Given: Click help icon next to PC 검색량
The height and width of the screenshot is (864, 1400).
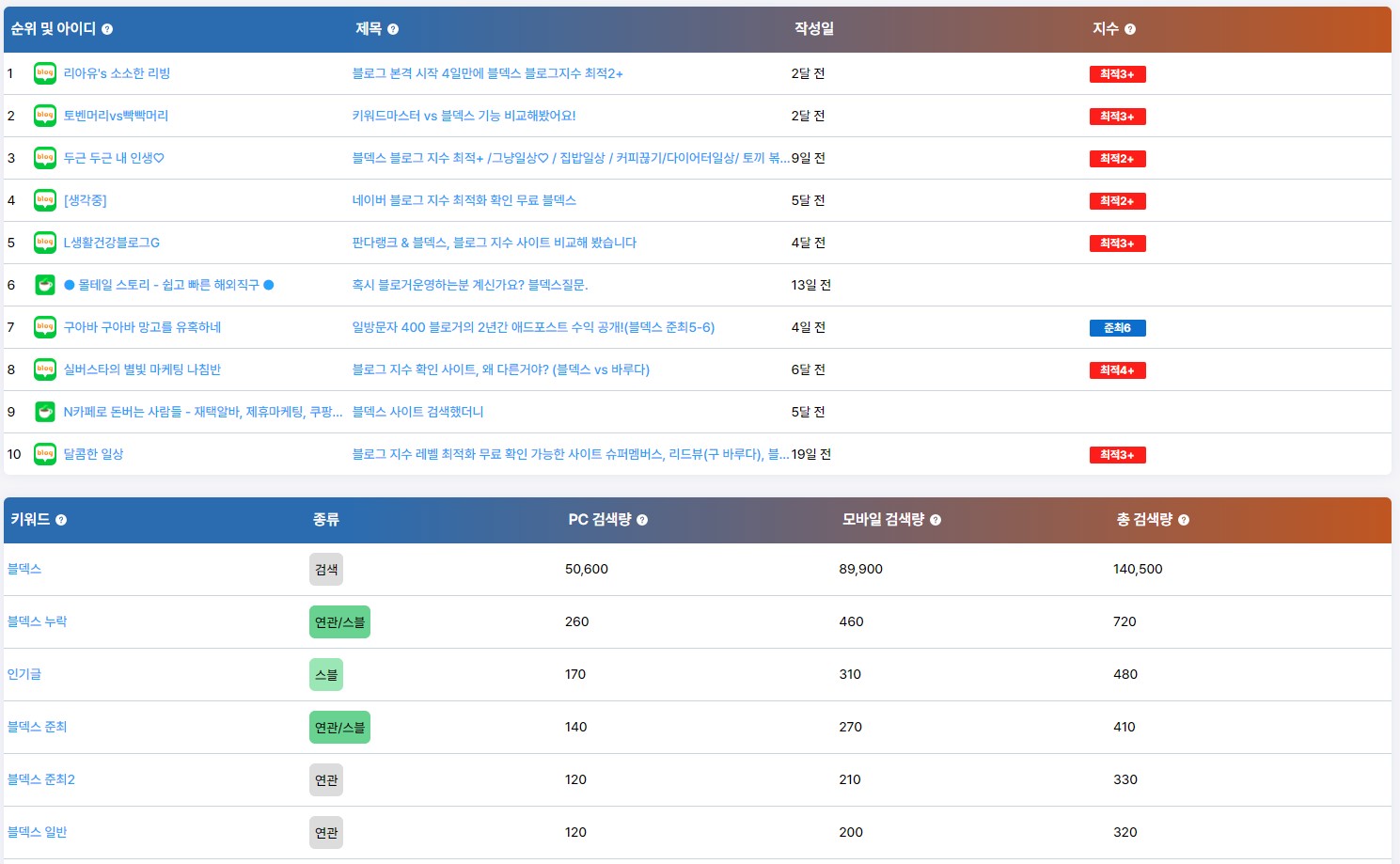Looking at the screenshot, I should [x=642, y=520].
